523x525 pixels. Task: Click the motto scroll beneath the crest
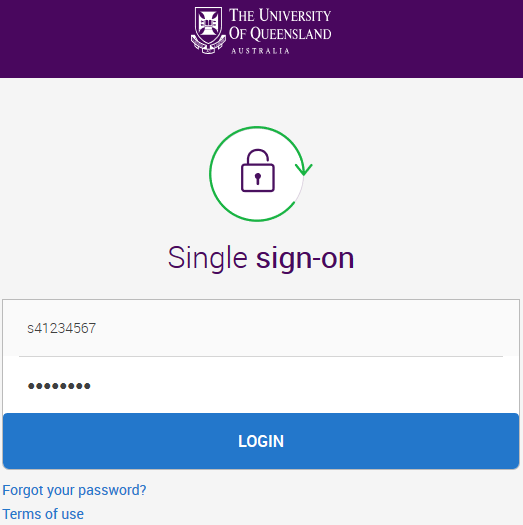(208, 46)
